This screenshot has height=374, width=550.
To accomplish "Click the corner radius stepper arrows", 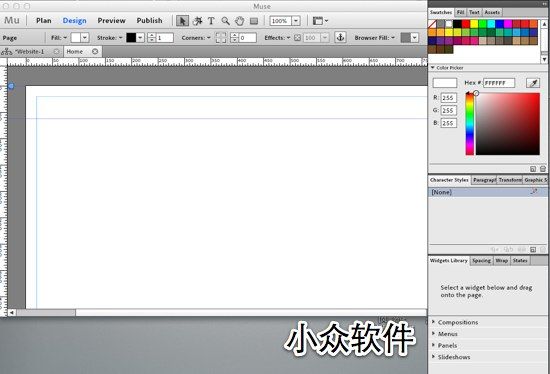I will click(234, 38).
